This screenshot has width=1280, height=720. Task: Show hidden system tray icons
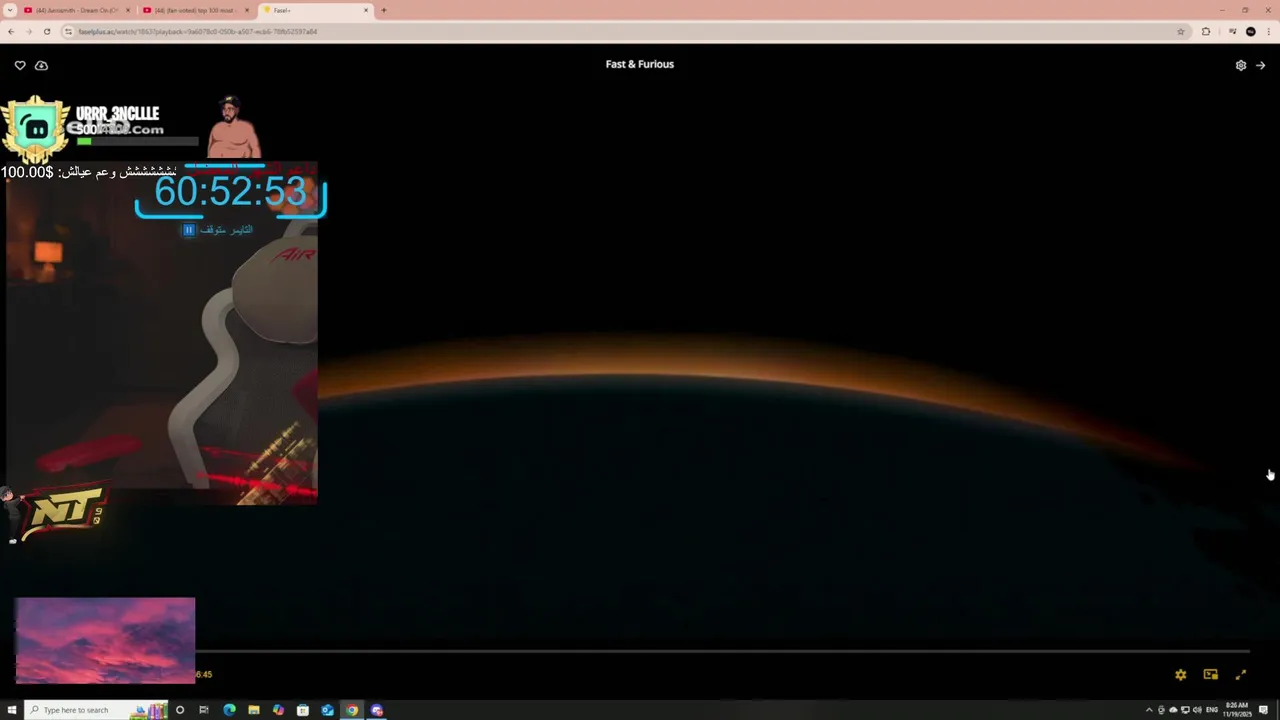[1149, 710]
